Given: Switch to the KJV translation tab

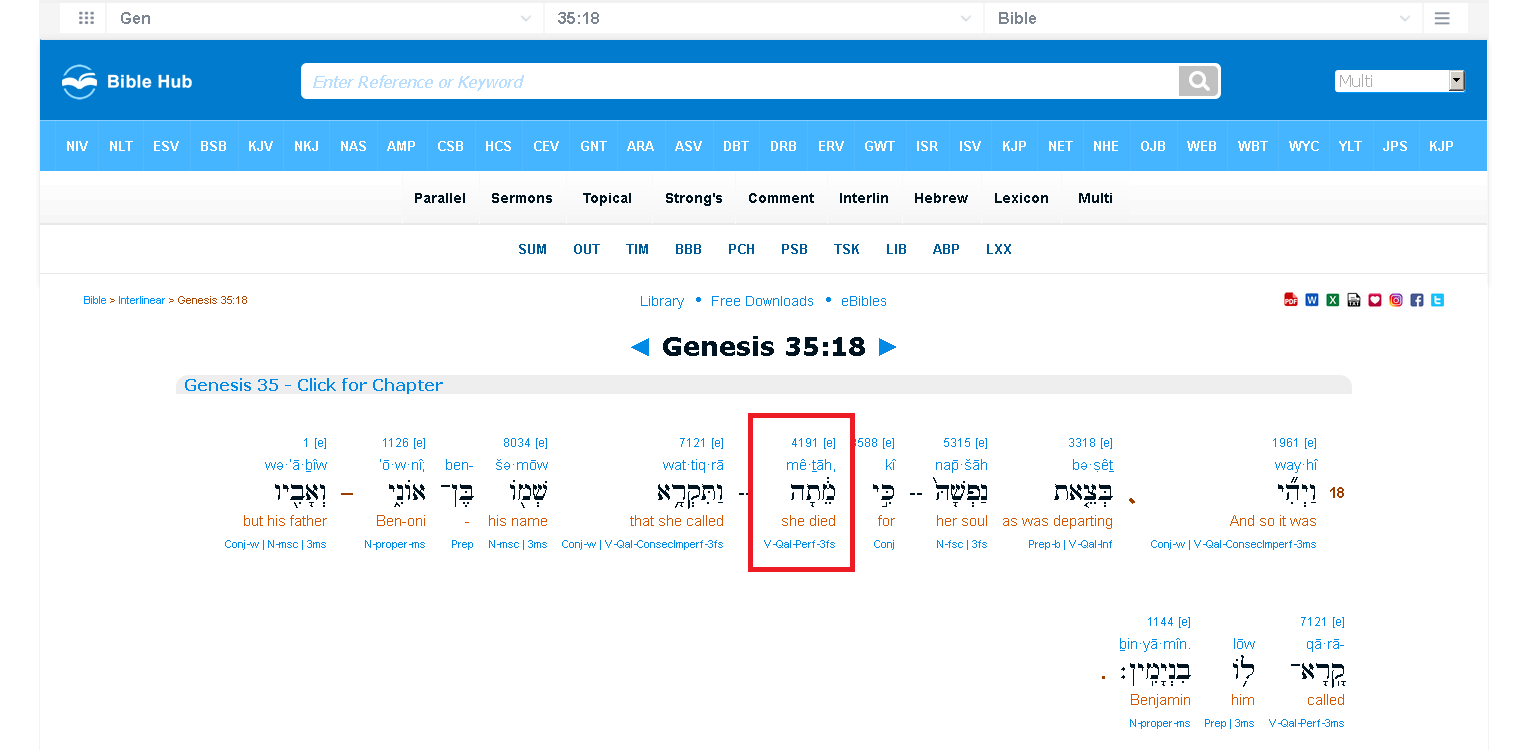Looking at the screenshot, I should point(260,146).
